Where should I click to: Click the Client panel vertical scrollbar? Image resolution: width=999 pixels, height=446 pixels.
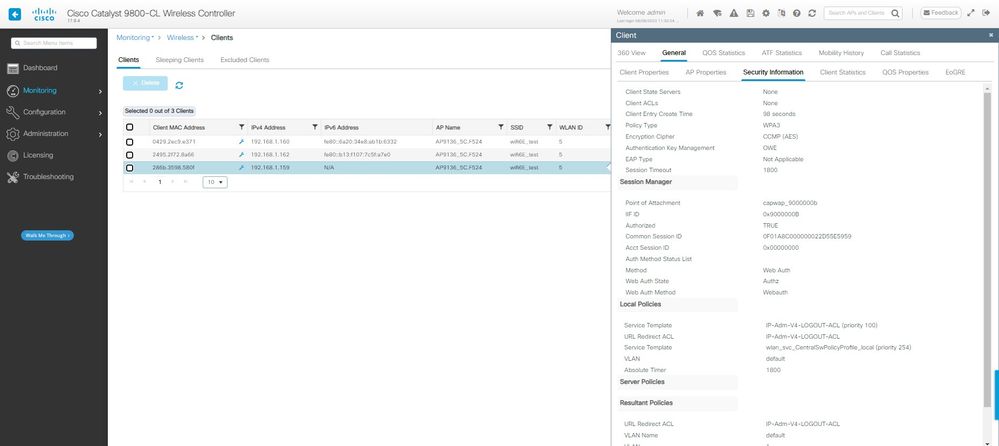pyautogui.click(x=988, y=248)
